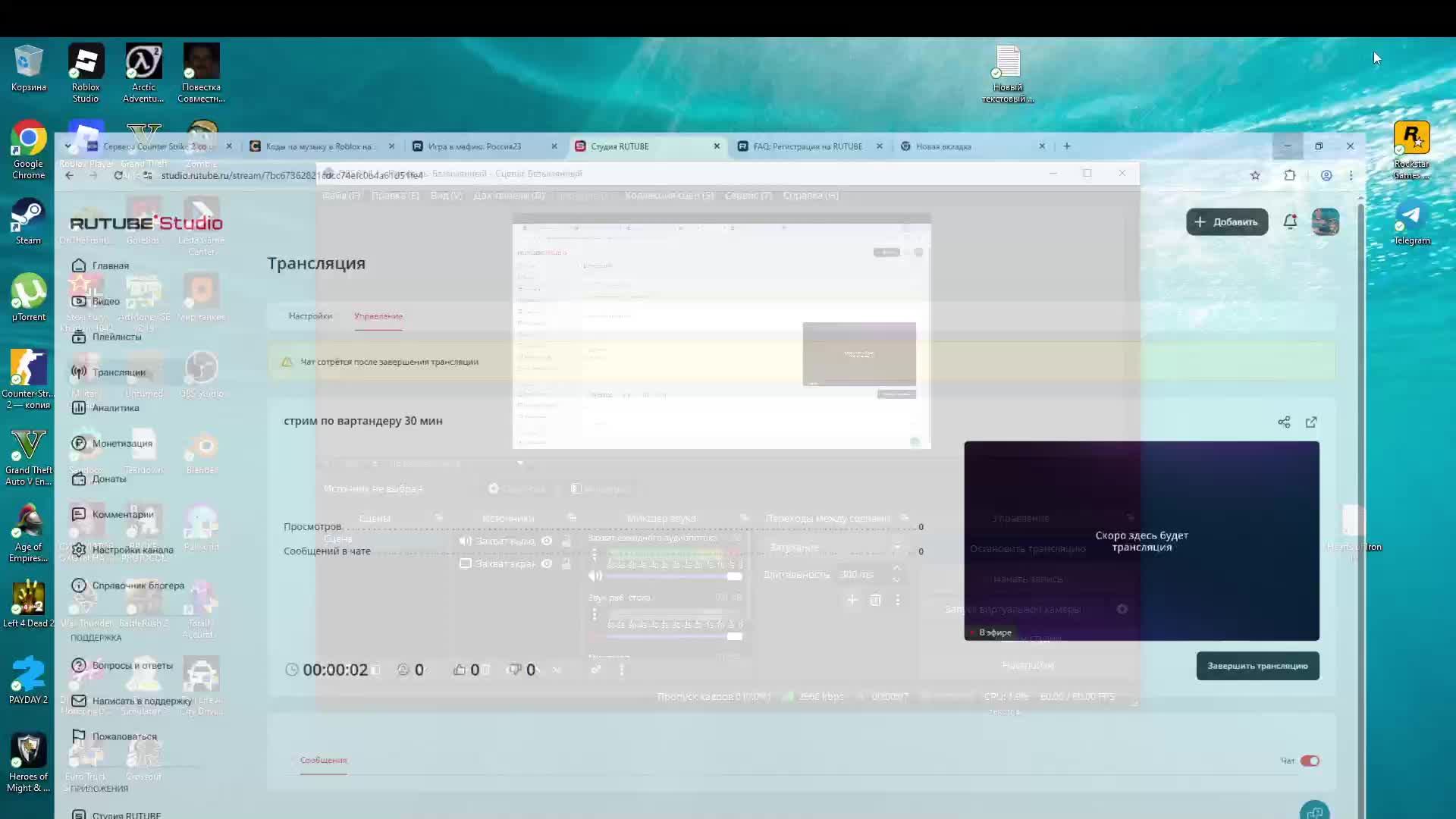Screen dimensions: 1456x819
Task: Click the Завершить трансляцию button
Action: click(1257, 666)
